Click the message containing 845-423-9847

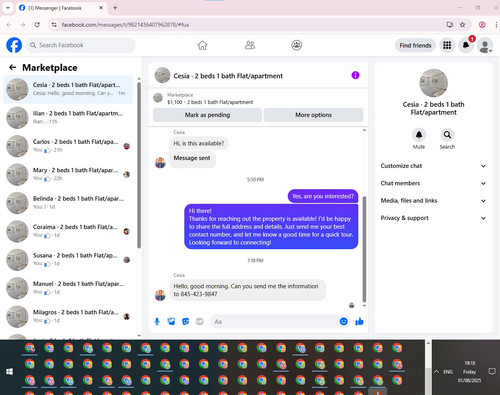(x=247, y=290)
